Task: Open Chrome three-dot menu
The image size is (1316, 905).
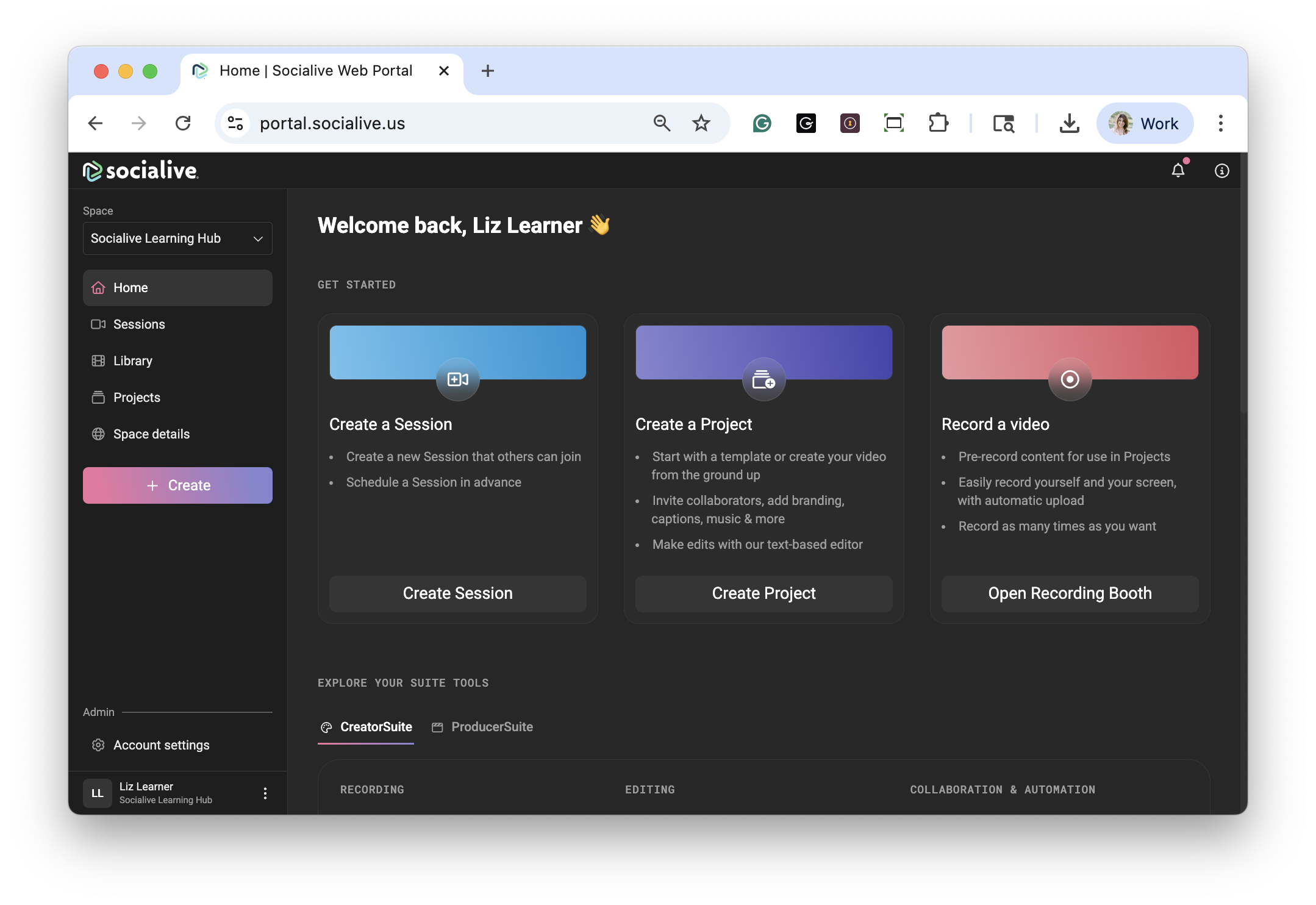Action: tap(1220, 123)
